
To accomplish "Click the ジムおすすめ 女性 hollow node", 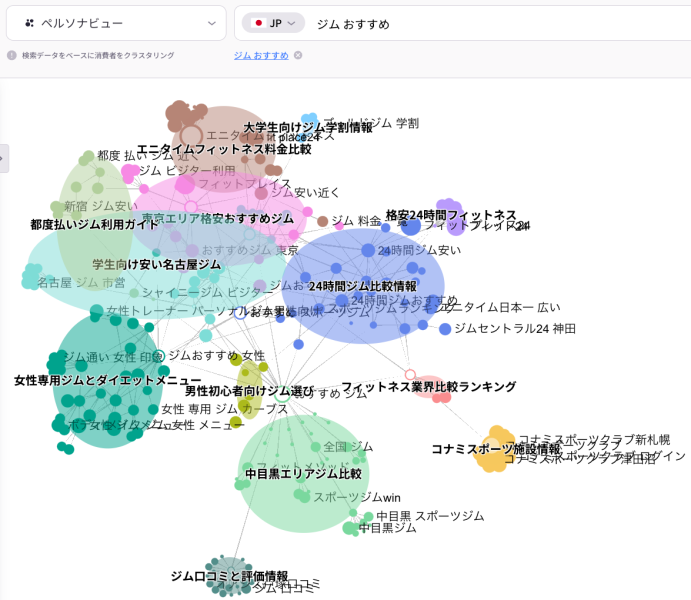I will pyautogui.click(x=159, y=355).
